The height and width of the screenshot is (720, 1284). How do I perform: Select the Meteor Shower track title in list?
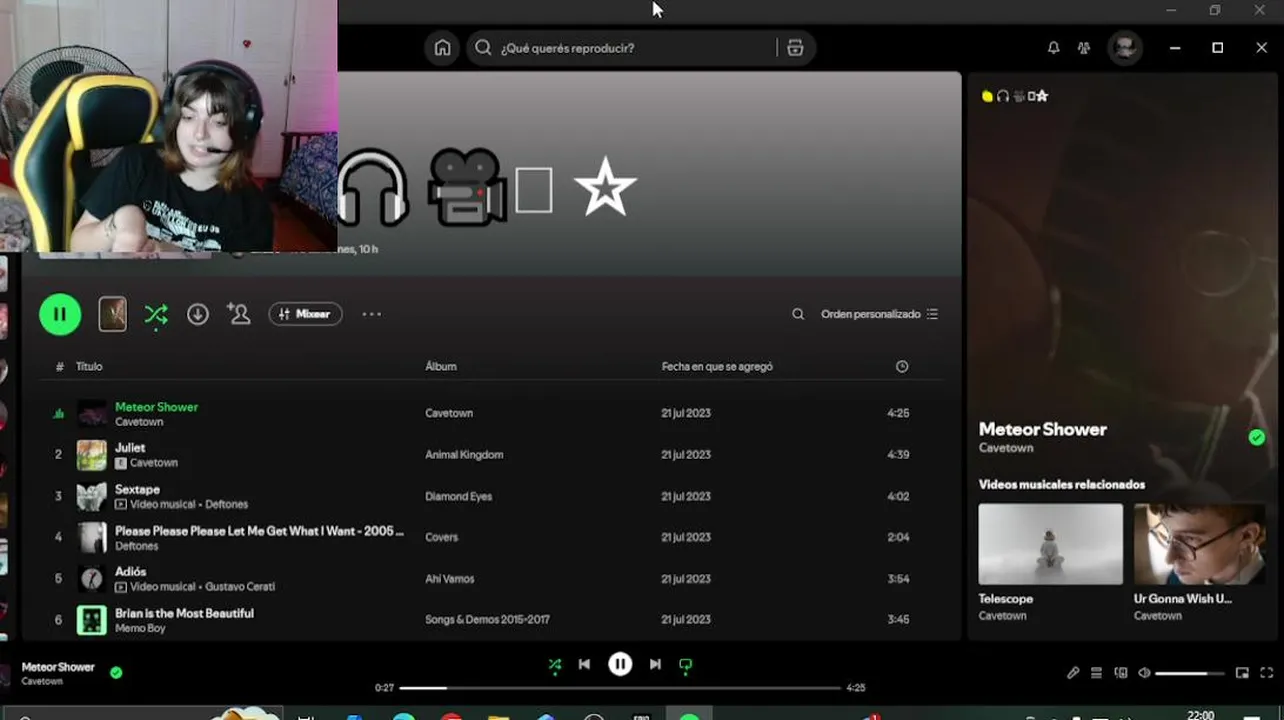(156, 406)
